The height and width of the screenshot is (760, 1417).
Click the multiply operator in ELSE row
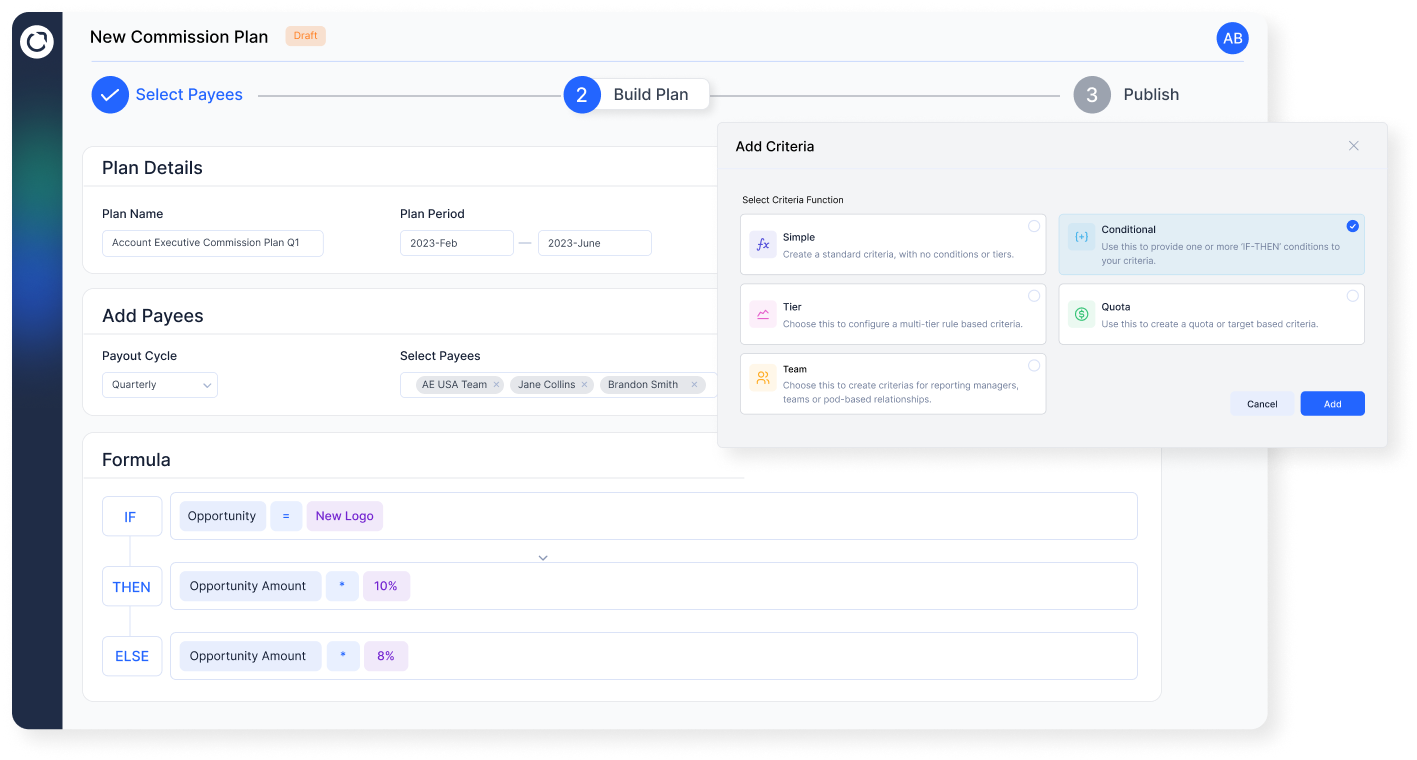[342, 656]
